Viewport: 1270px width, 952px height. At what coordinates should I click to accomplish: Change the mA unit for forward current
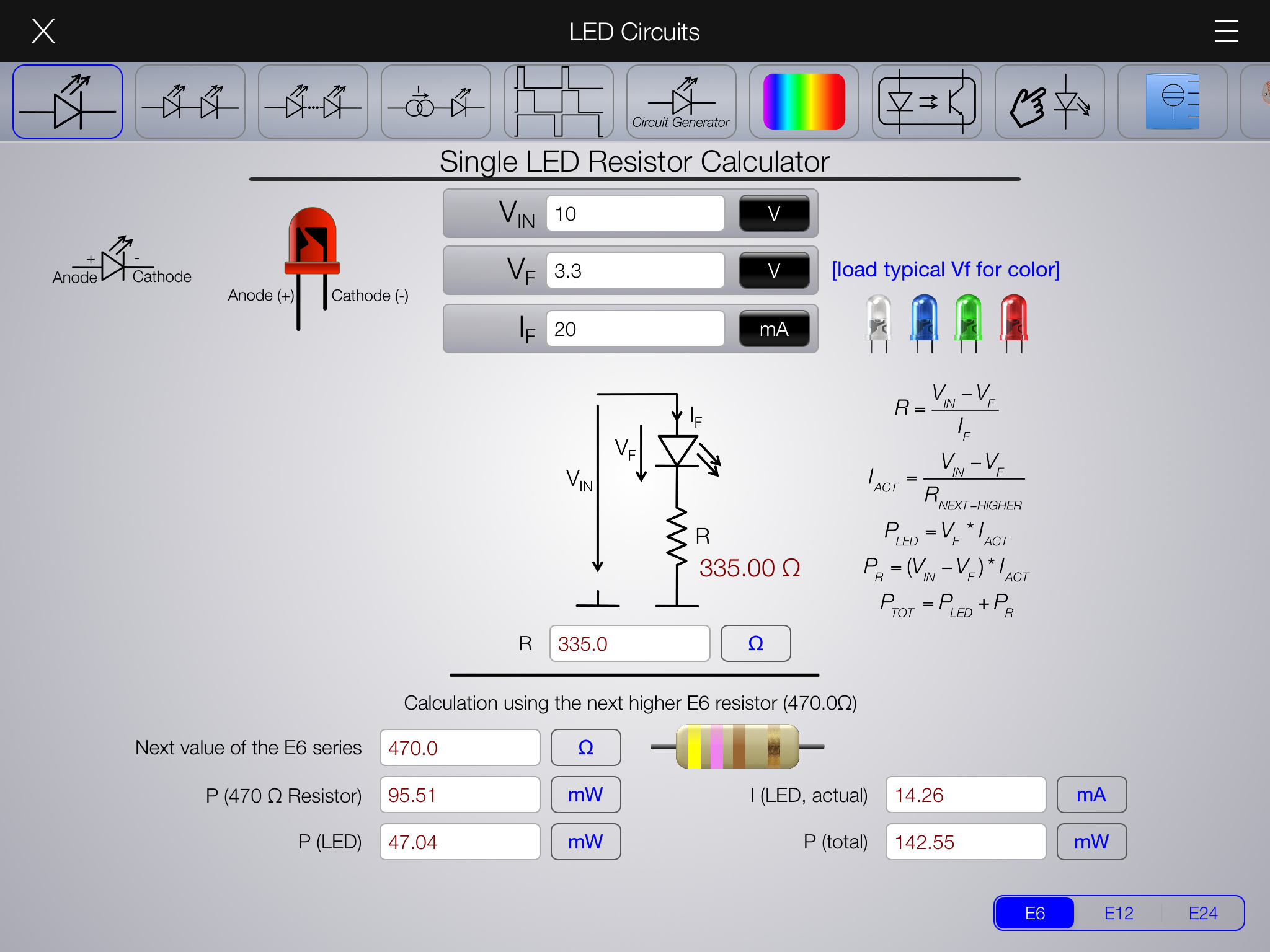coord(774,329)
